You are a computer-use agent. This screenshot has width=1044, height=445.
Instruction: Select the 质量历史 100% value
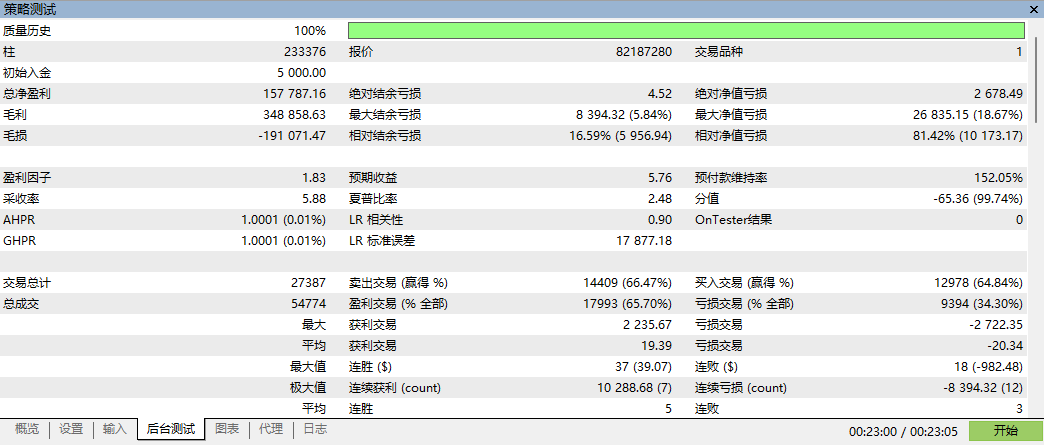pos(310,31)
